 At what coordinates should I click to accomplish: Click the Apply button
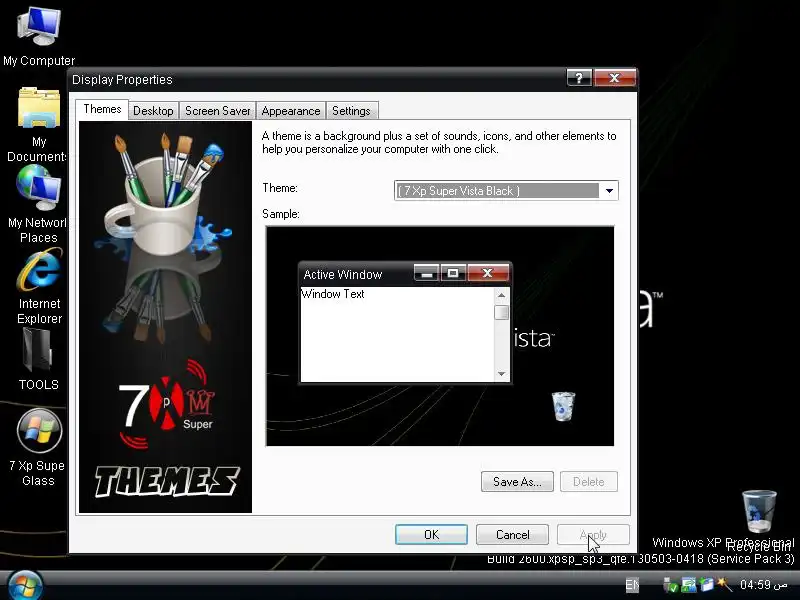(593, 535)
